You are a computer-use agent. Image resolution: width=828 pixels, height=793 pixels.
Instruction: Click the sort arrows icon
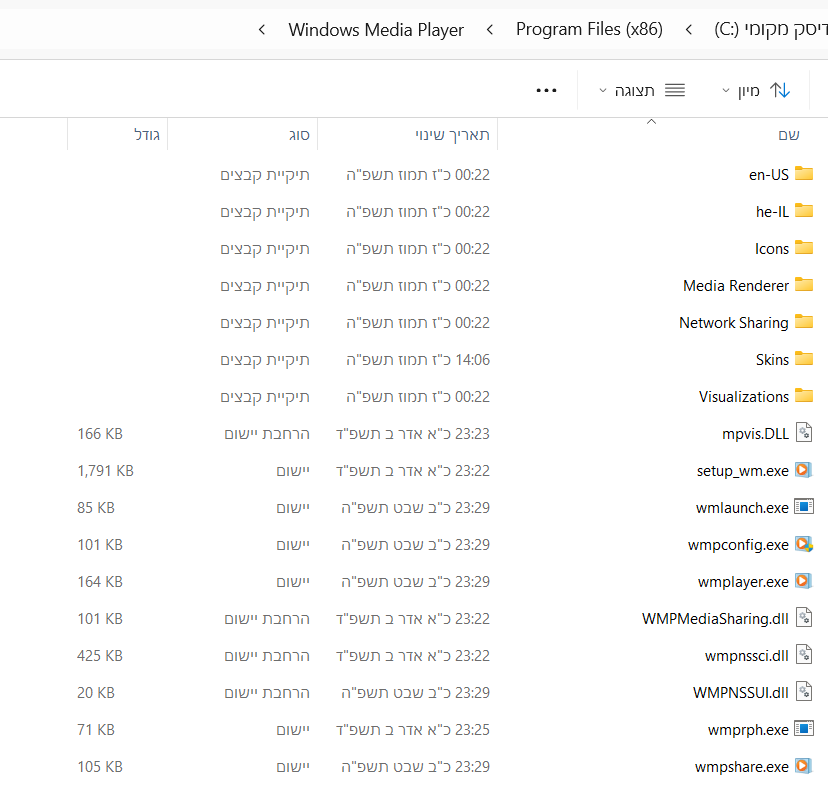[779, 90]
